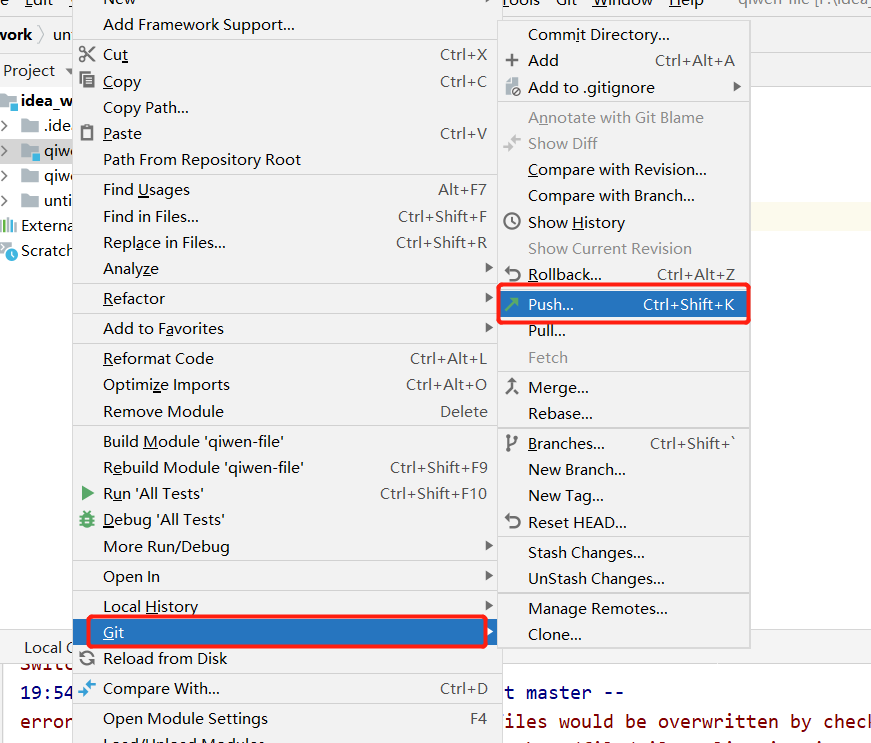Click the Reload from Disk refresh icon

[x=87, y=659]
